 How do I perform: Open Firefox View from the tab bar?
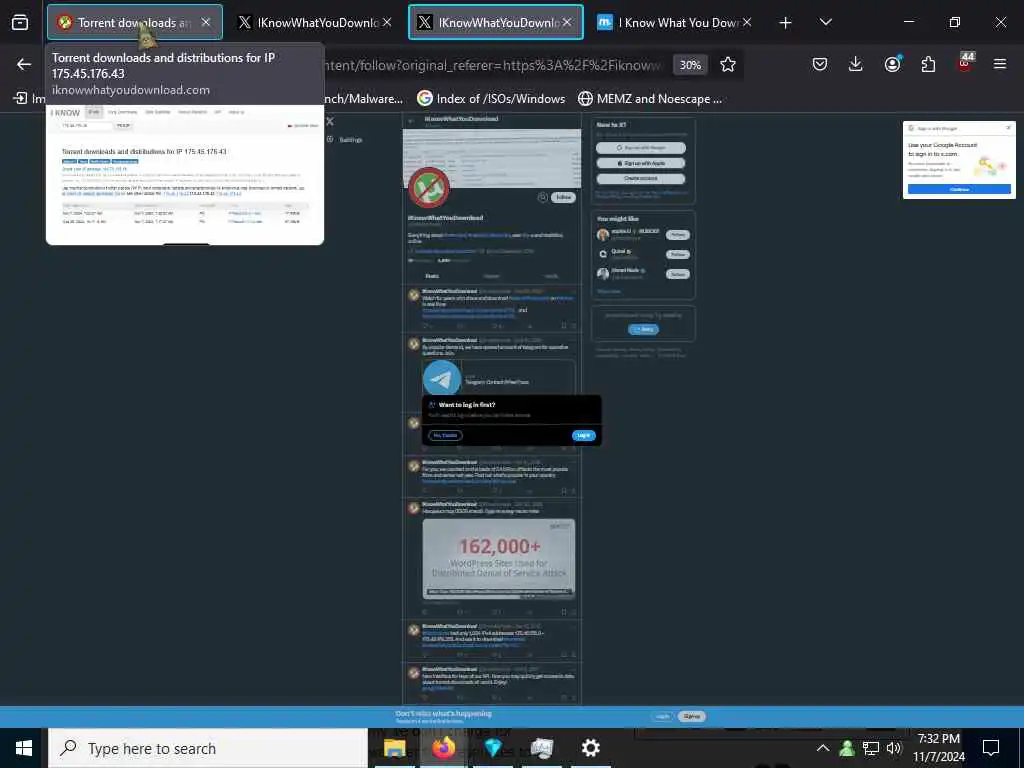(x=20, y=22)
